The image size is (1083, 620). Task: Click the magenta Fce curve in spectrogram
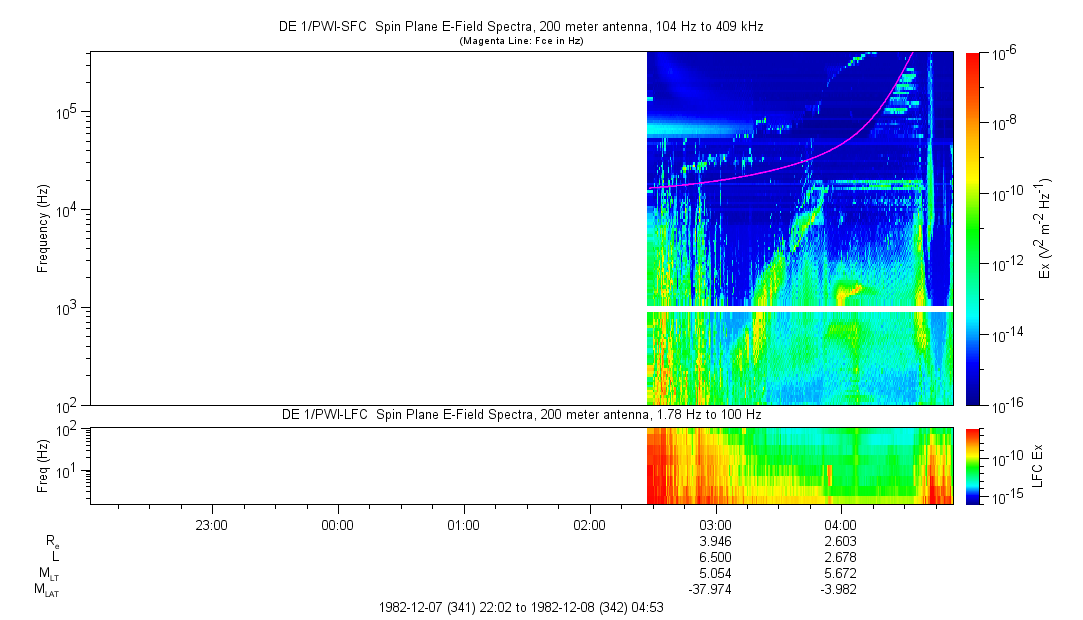click(800, 163)
